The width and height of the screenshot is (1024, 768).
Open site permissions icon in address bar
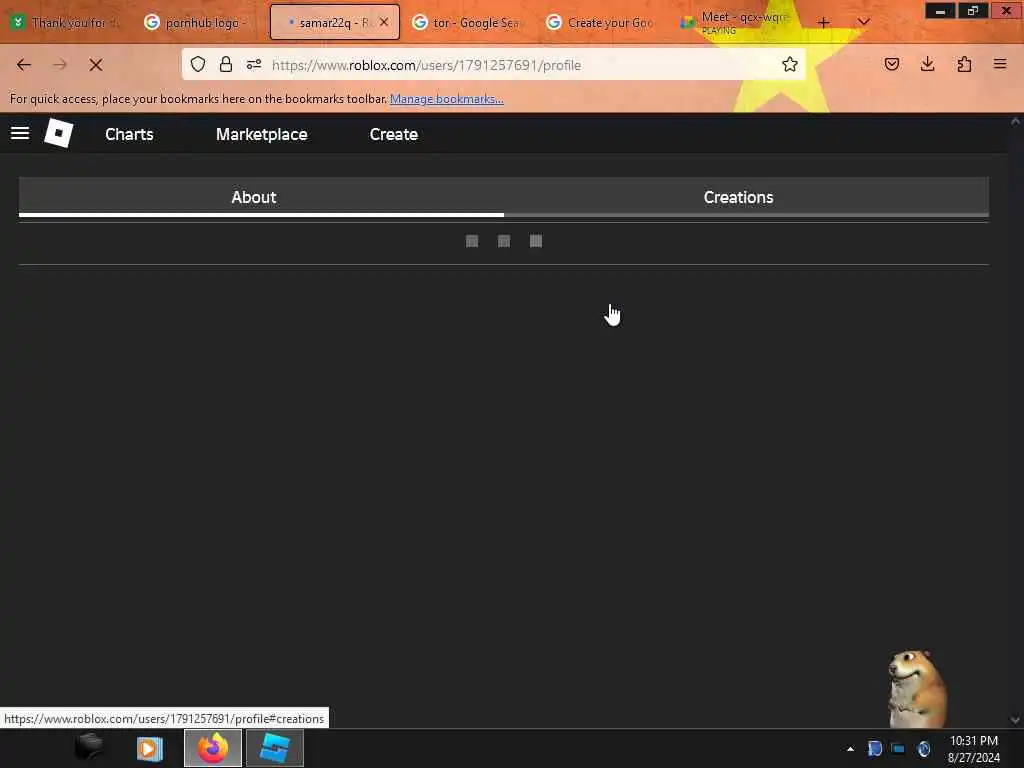254,64
